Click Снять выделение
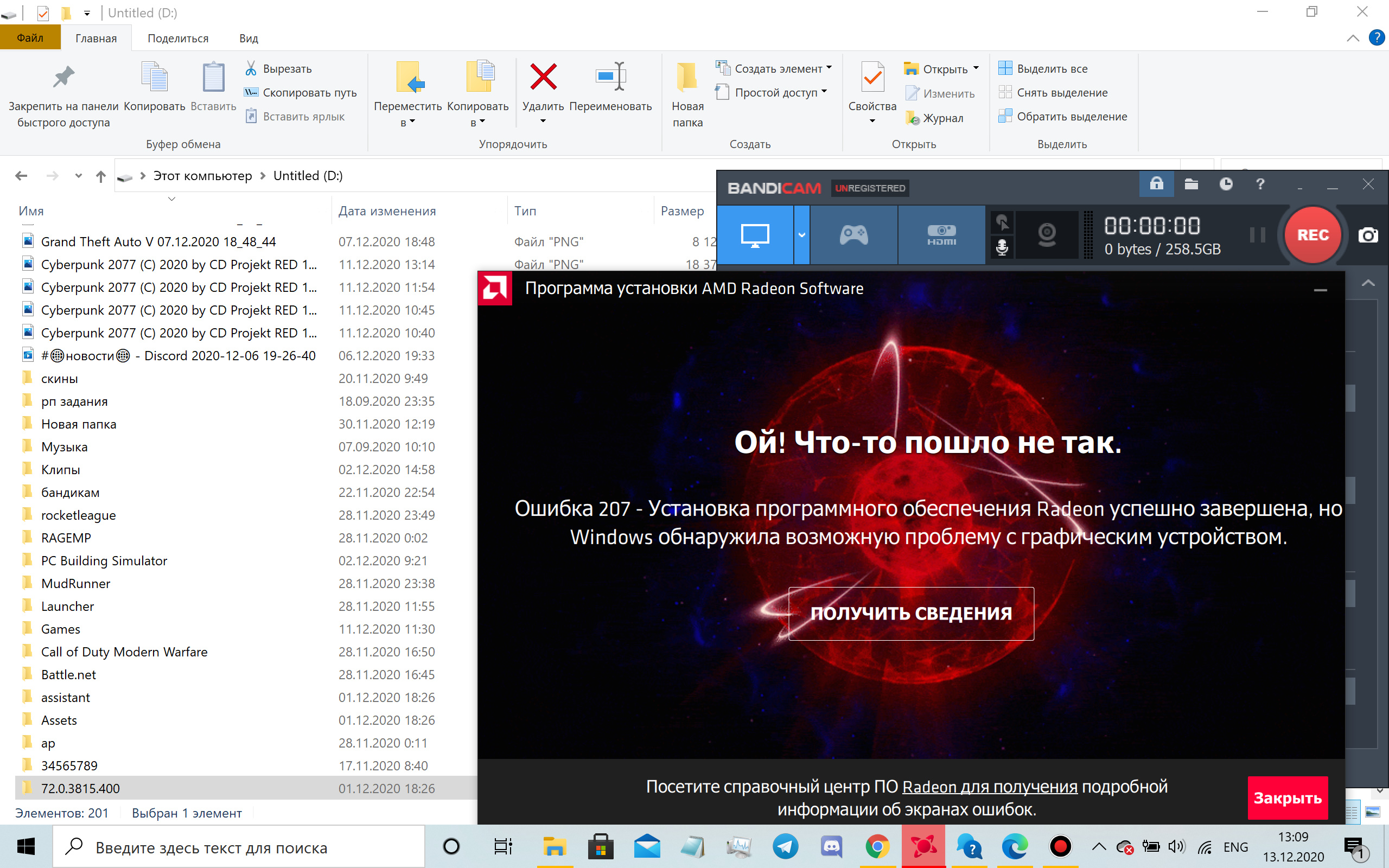The height and width of the screenshot is (868, 1389). [1053, 92]
